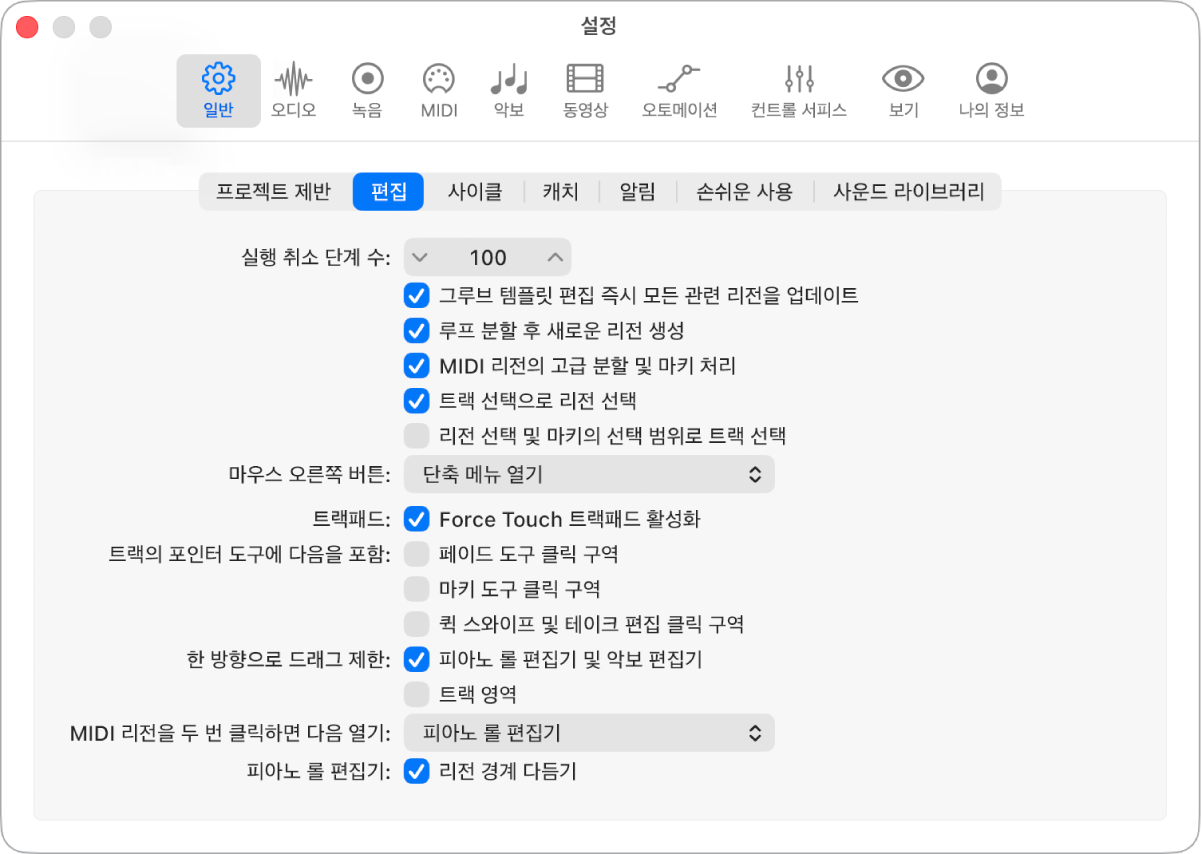Select the 오토메이션 settings icon
The width and height of the screenshot is (1202, 854).
pos(679,90)
